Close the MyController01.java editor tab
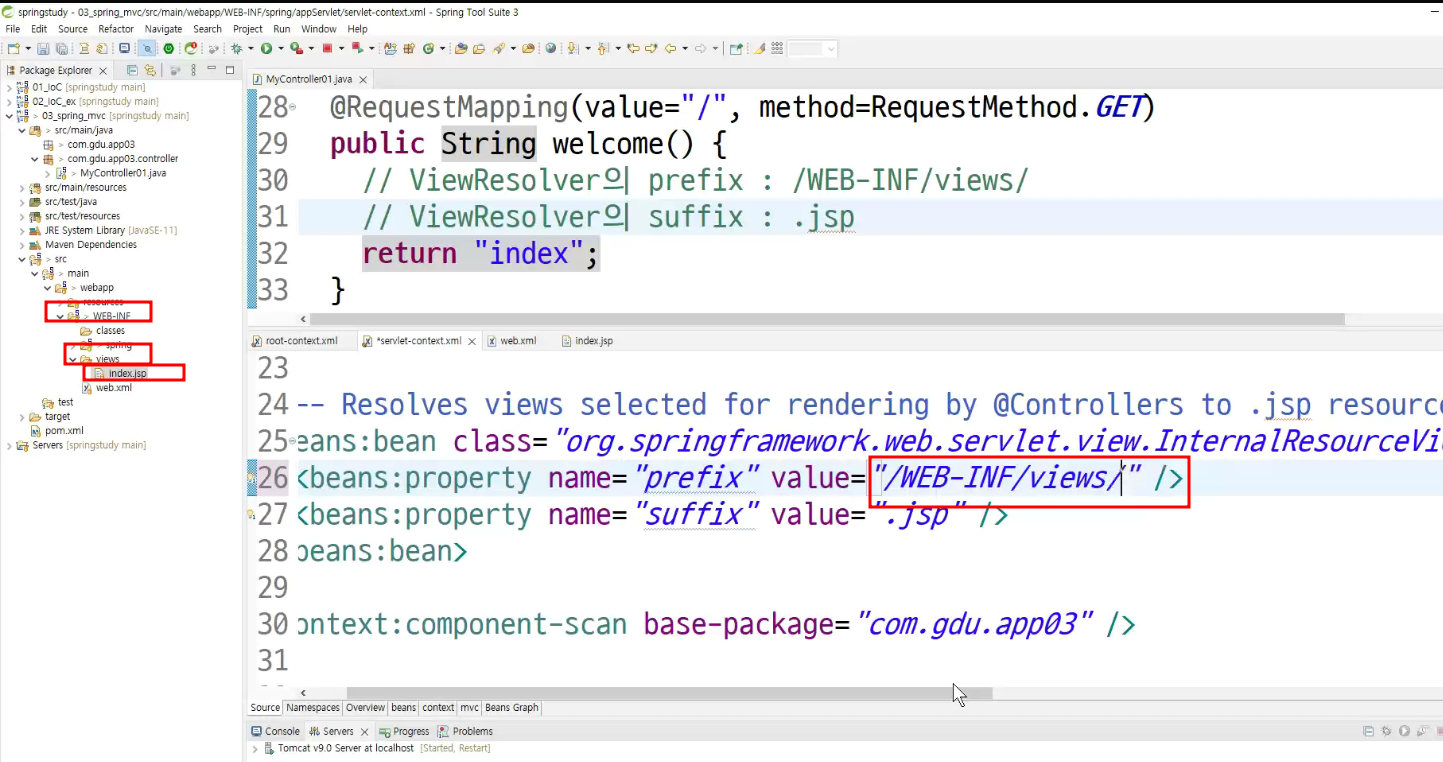Viewport: 1443px width, 762px height. 363,79
